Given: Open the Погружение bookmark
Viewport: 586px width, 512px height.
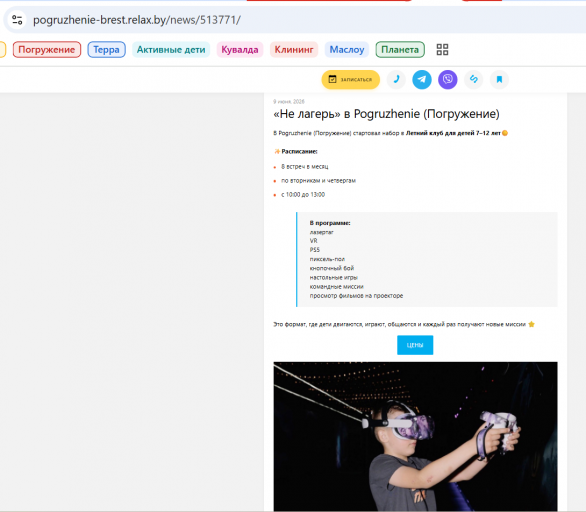Looking at the screenshot, I should coord(47,50).
